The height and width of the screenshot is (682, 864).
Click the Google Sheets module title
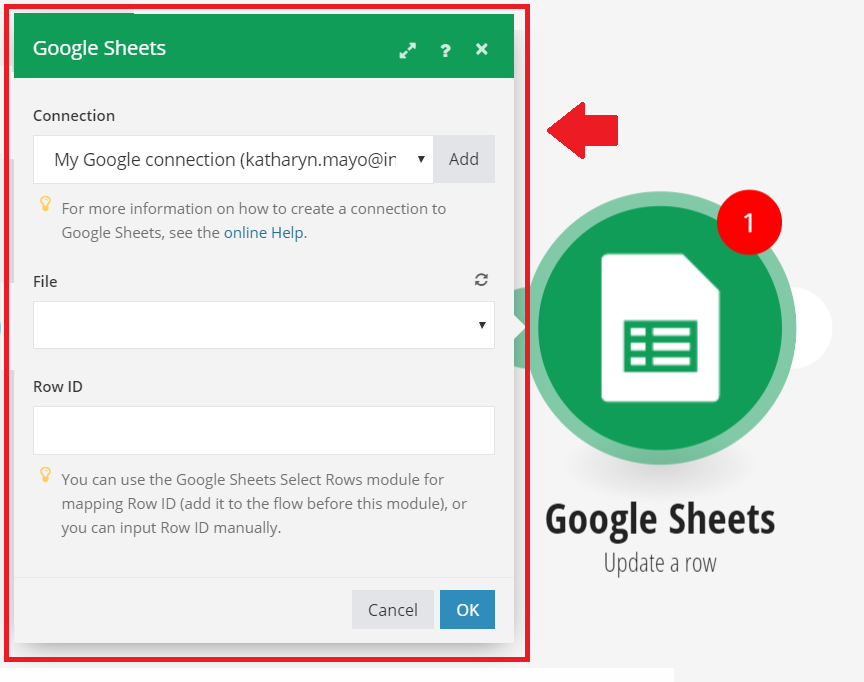click(x=660, y=519)
